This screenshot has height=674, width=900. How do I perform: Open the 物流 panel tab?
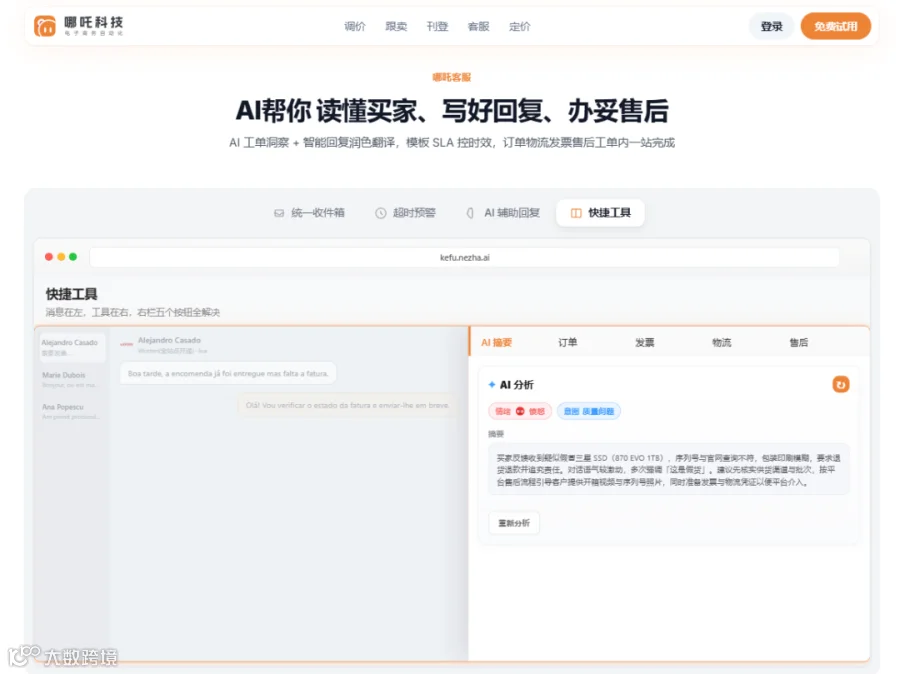(721, 342)
